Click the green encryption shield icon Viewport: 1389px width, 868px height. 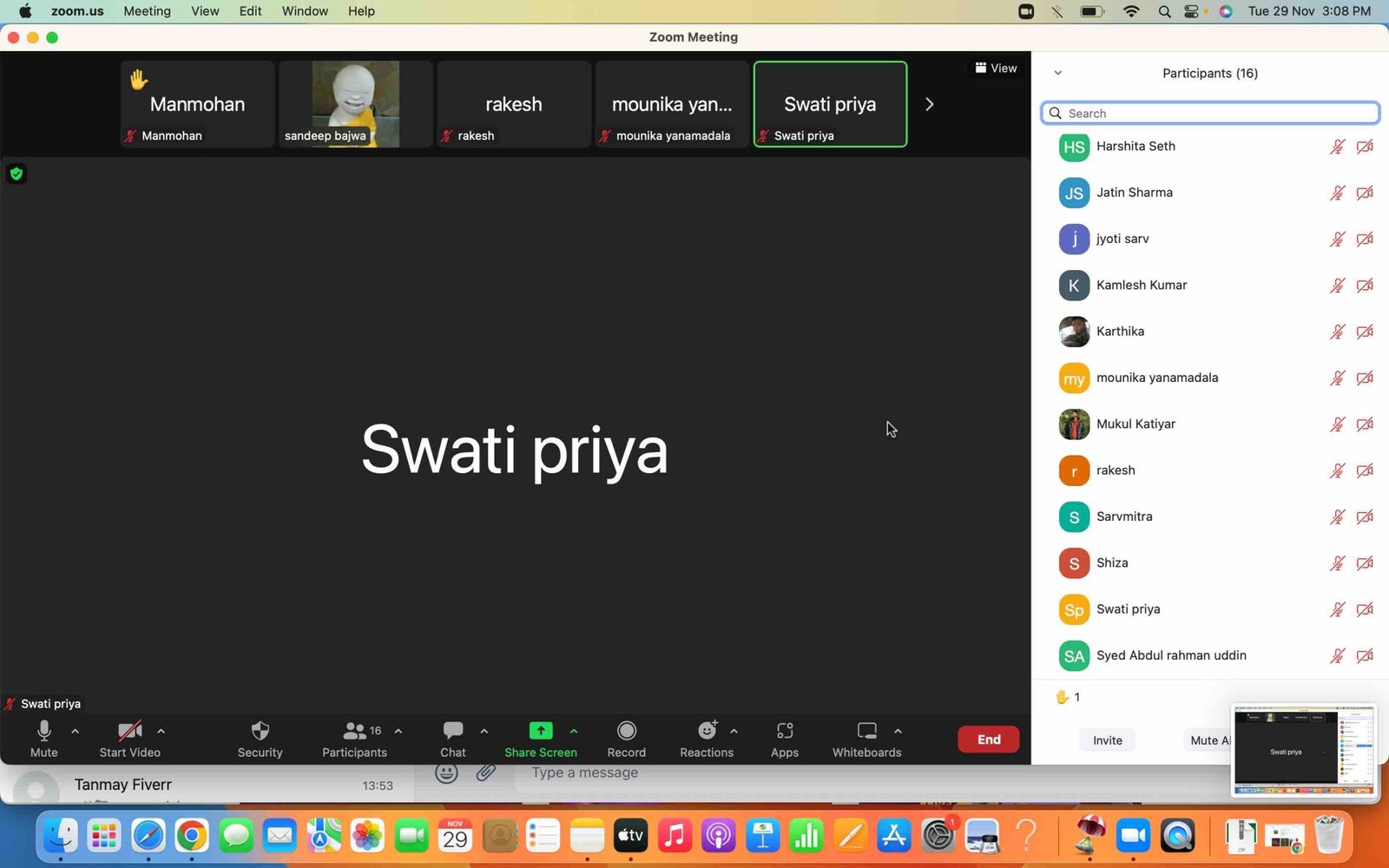point(16,174)
